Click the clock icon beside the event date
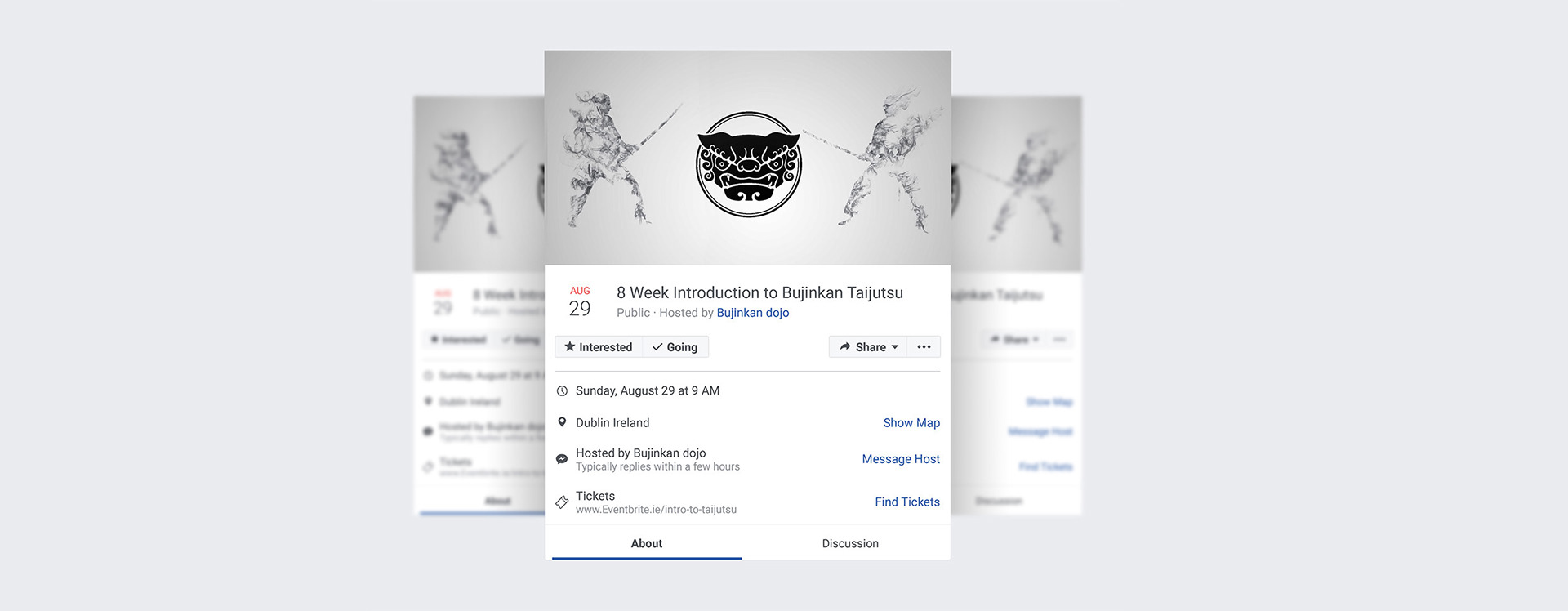1568x611 pixels. pos(562,391)
